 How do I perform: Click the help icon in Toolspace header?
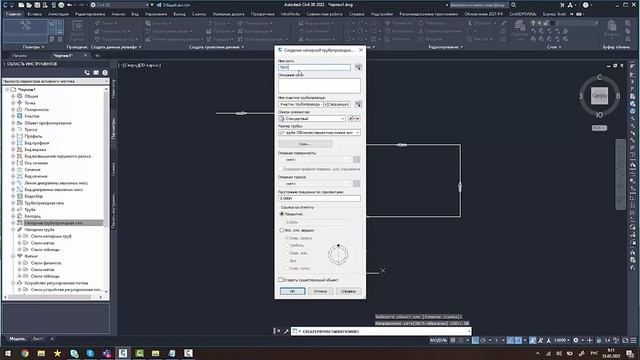pyautogui.click(x=105, y=73)
